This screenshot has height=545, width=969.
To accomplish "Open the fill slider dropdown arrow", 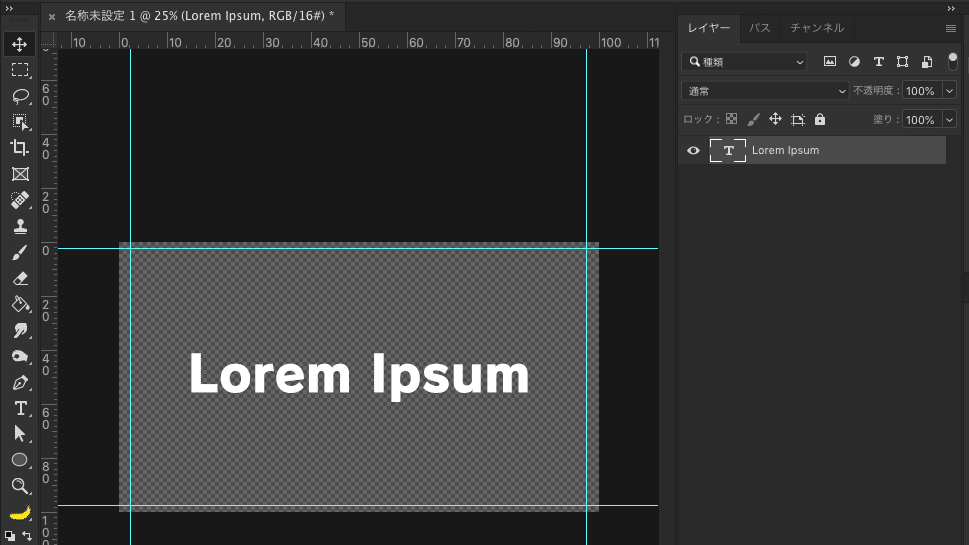I will (x=949, y=120).
